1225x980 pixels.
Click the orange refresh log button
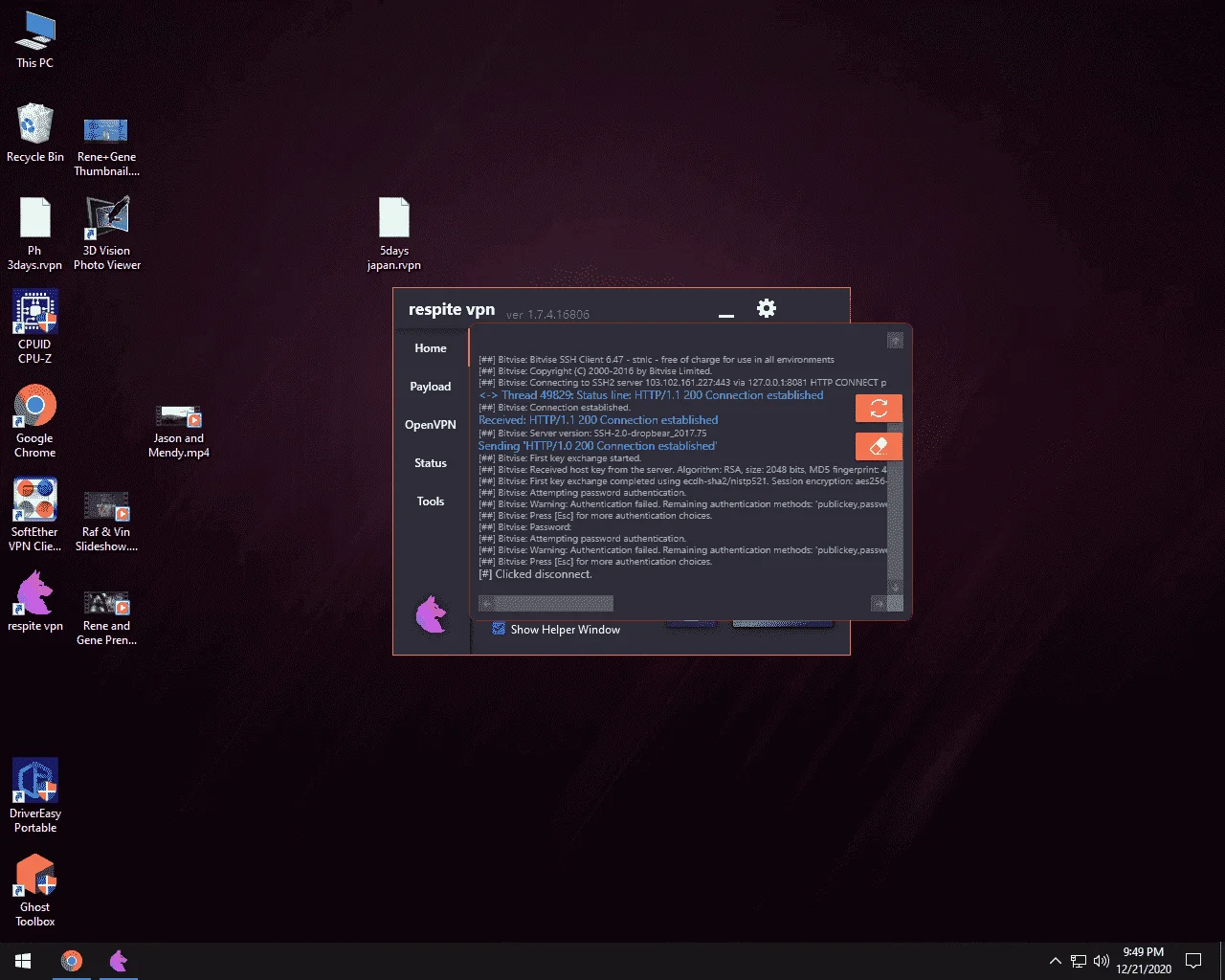click(879, 409)
